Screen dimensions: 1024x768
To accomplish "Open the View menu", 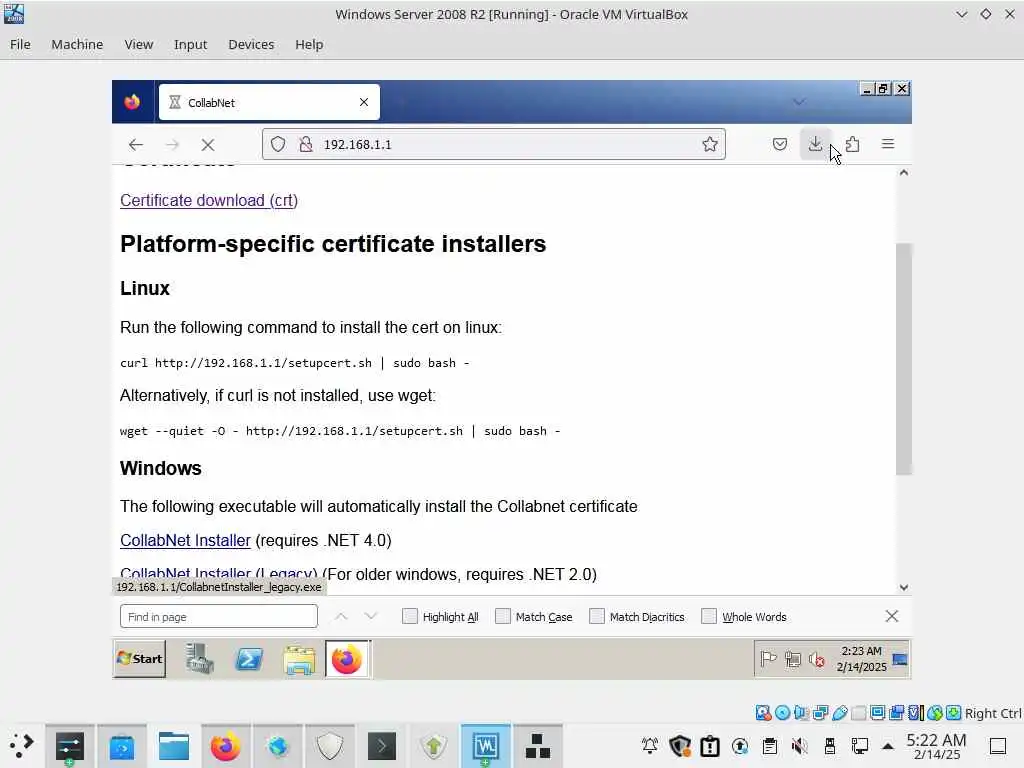I will tap(139, 44).
